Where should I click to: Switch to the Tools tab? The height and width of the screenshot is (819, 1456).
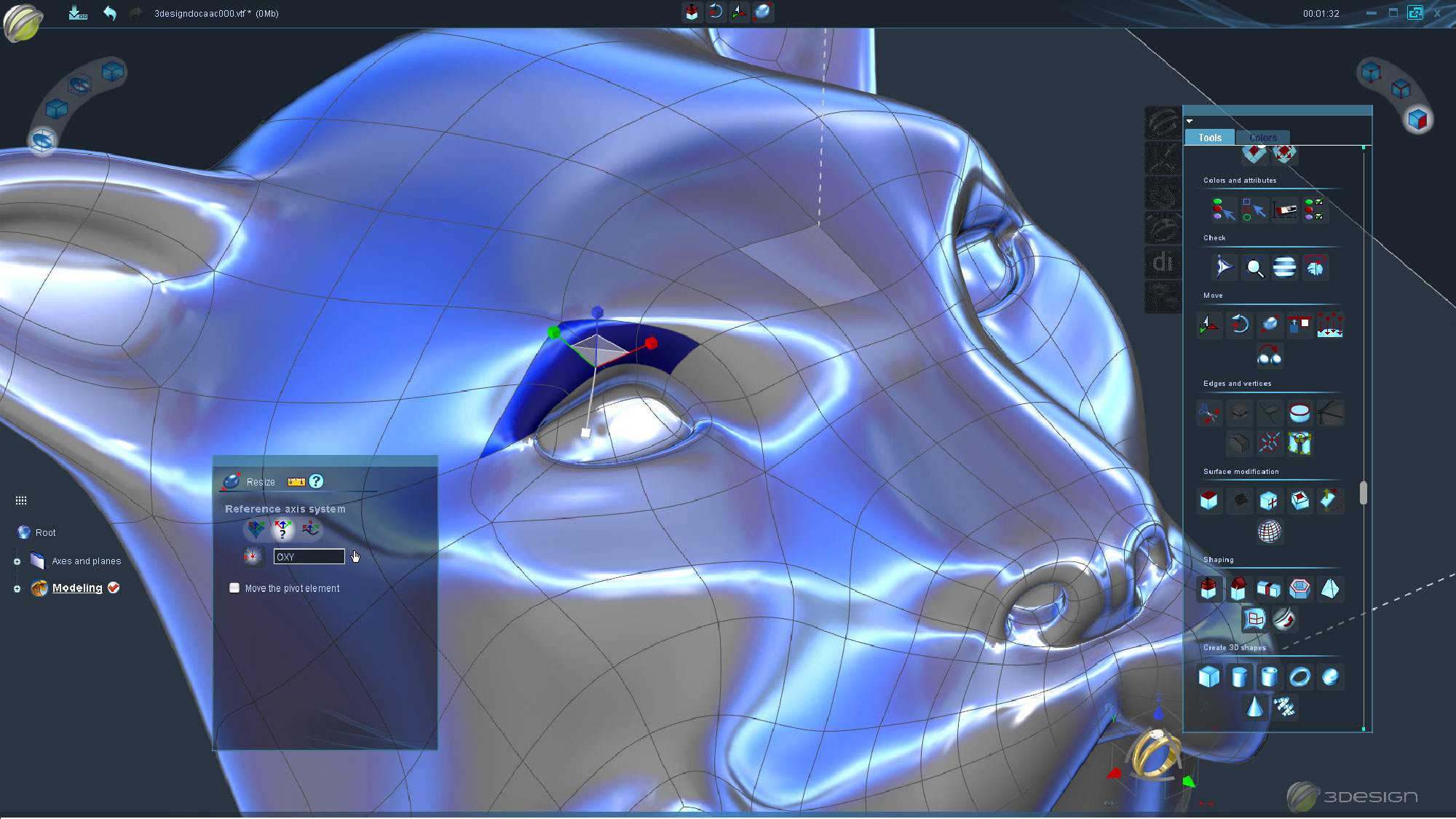(x=1209, y=138)
